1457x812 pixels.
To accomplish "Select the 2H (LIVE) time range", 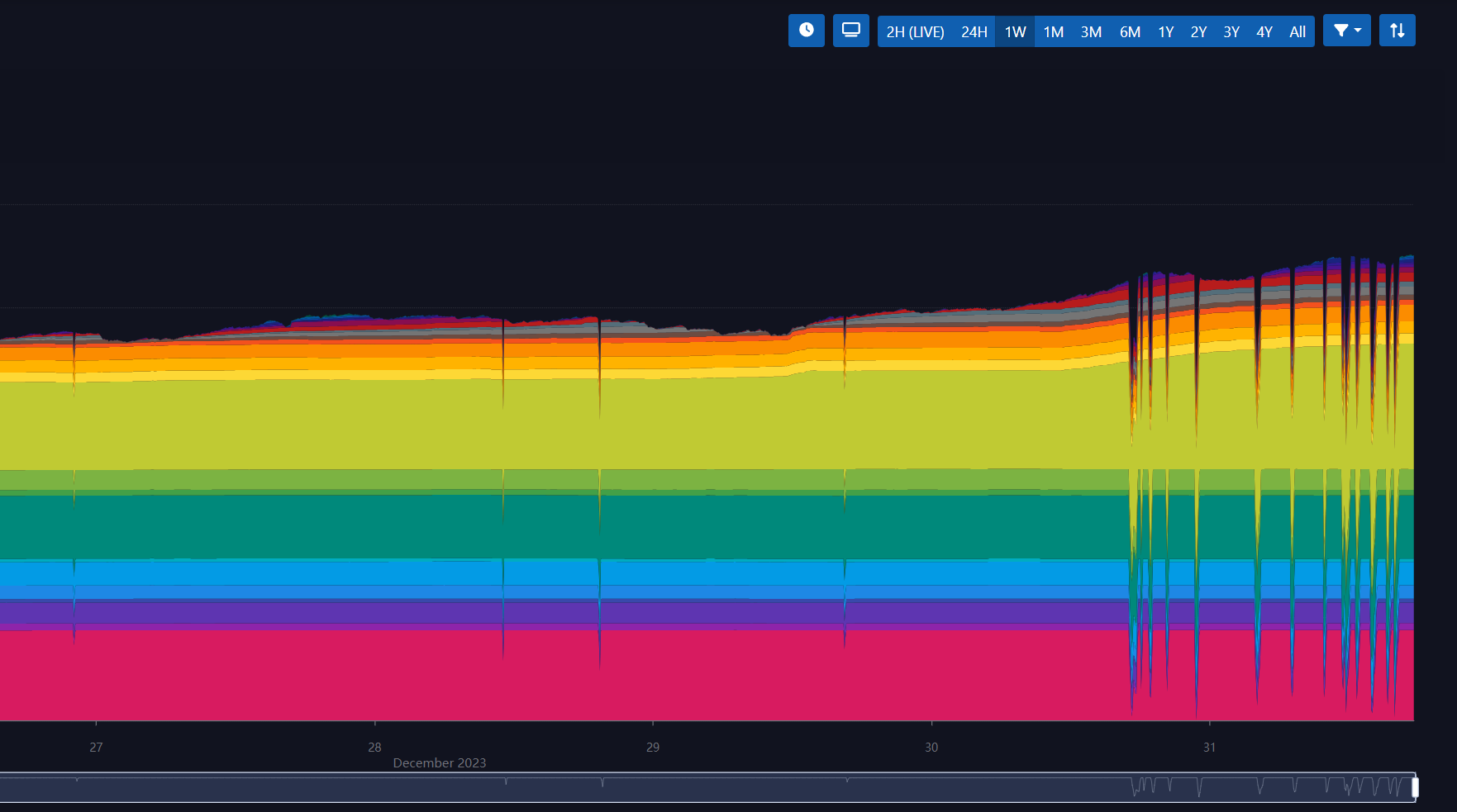I will coord(915,32).
